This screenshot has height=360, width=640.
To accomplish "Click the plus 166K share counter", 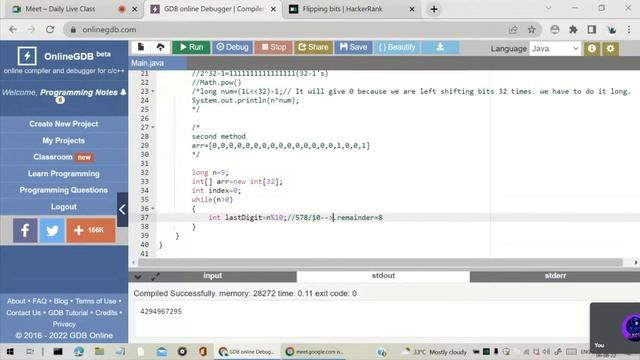I will click(x=91, y=230).
